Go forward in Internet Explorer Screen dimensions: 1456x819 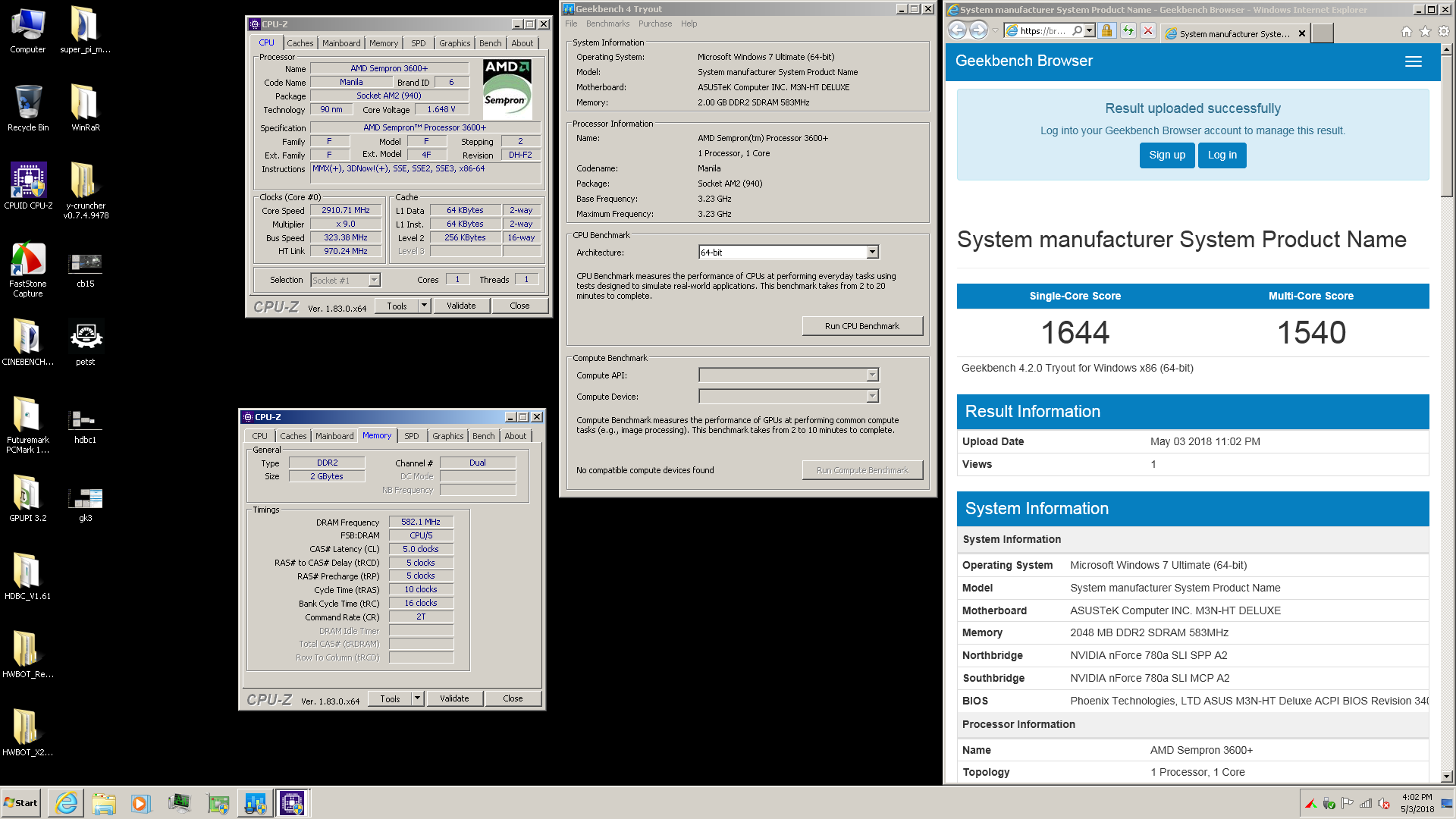point(978,30)
